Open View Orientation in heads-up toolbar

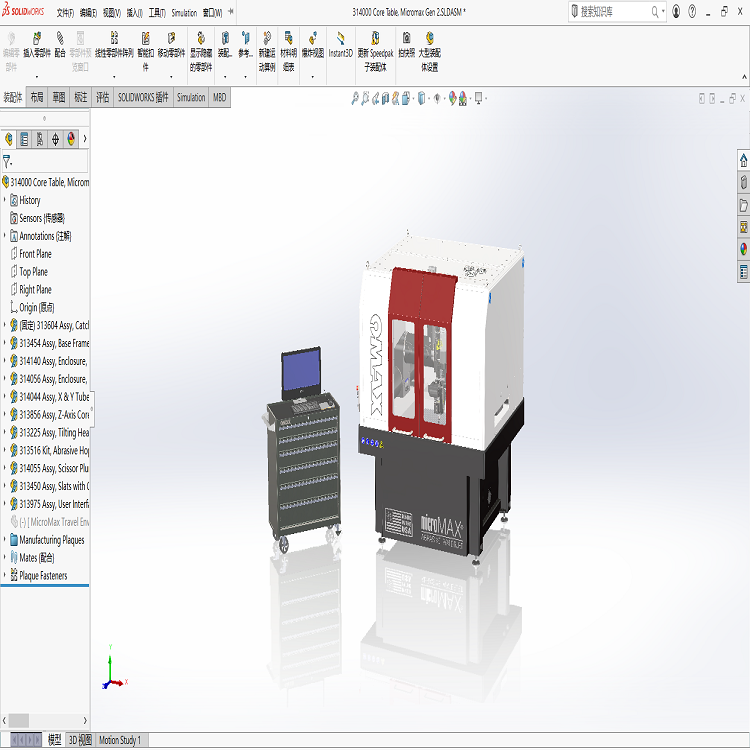(x=406, y=99)
